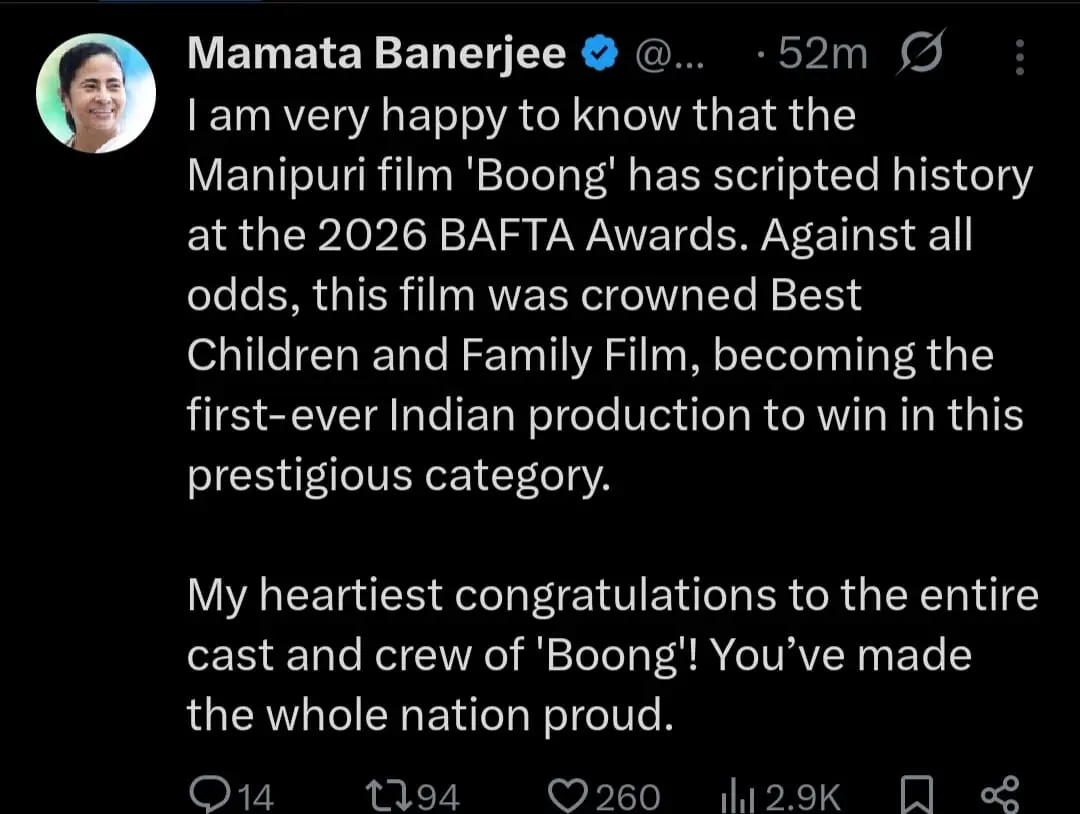Image resolution: width=1080 pixels, height=814 pixels.
Task: Click the like count 260
Action: tap(627, 797)
